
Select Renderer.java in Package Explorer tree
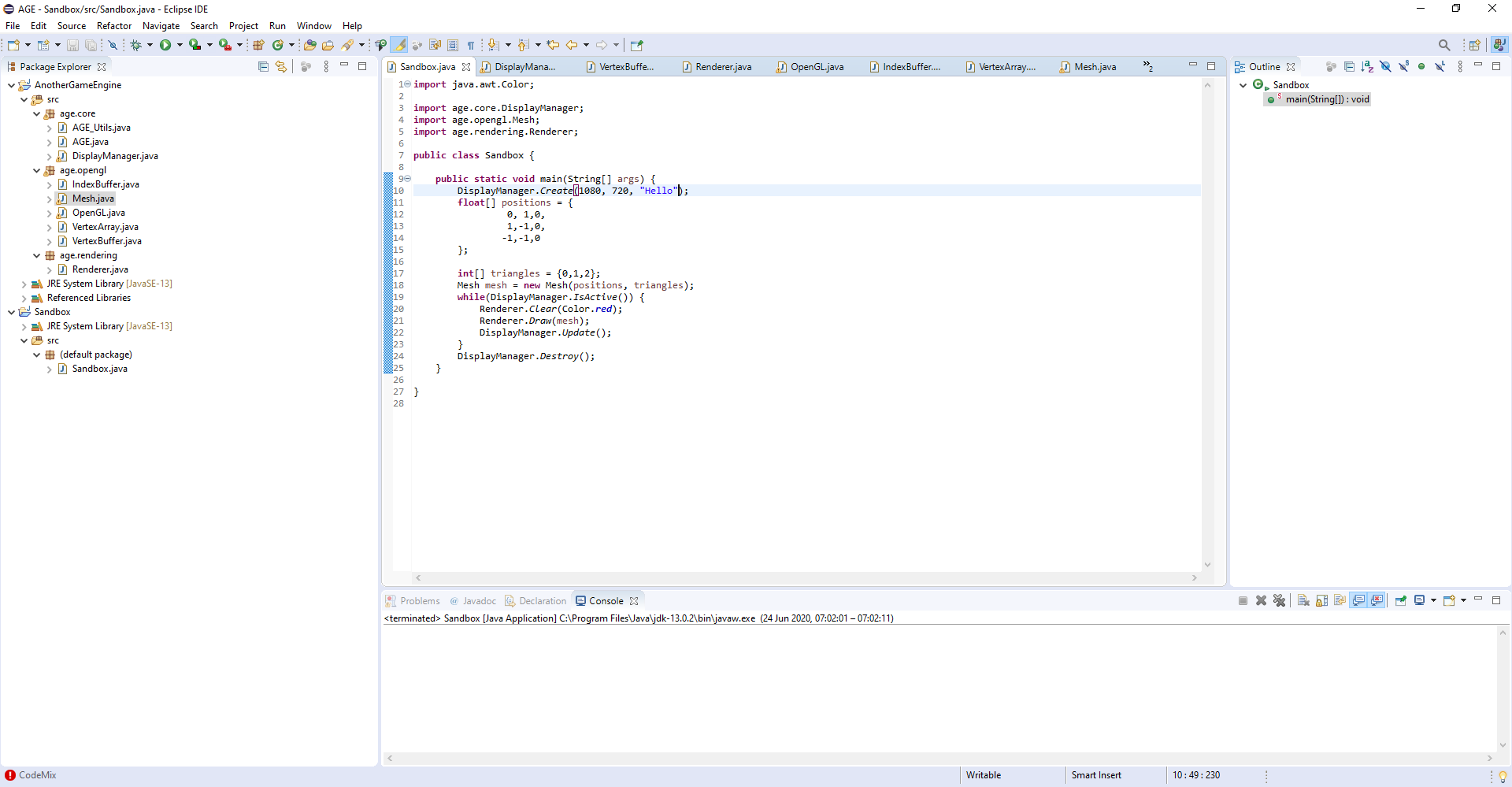point(100,269)
